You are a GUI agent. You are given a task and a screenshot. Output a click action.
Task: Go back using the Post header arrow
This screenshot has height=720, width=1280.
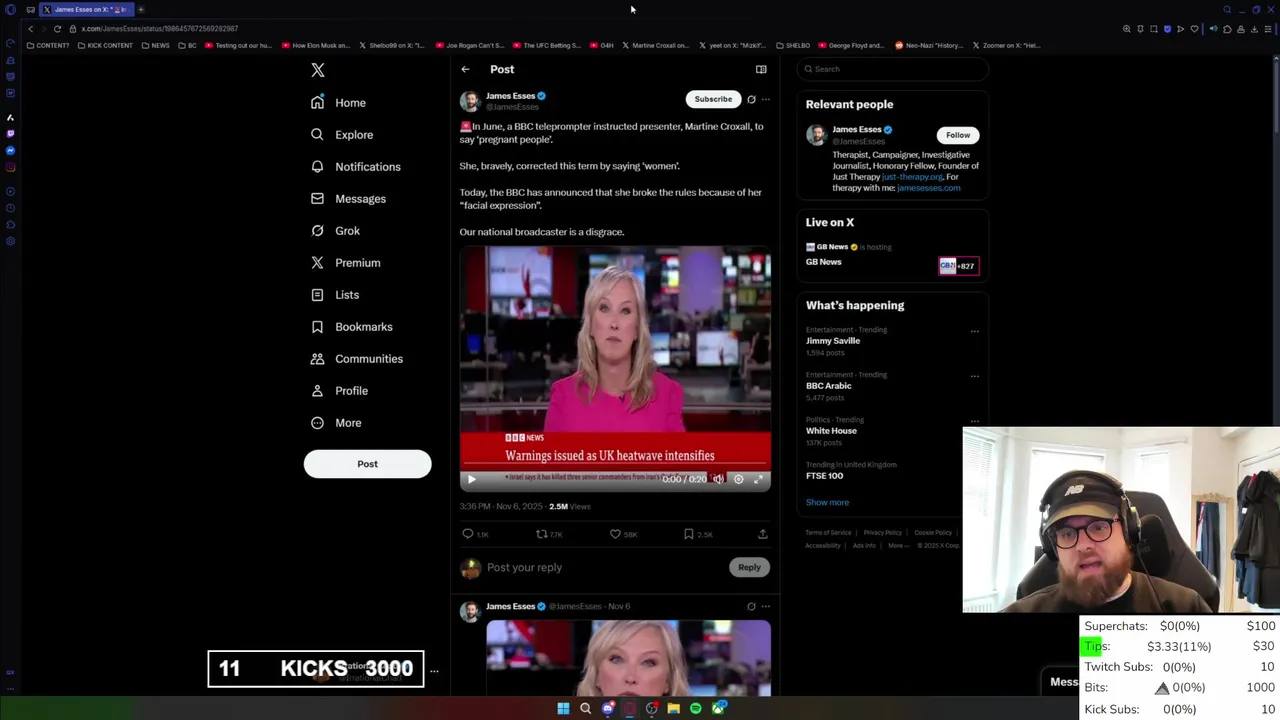(465, 70)
